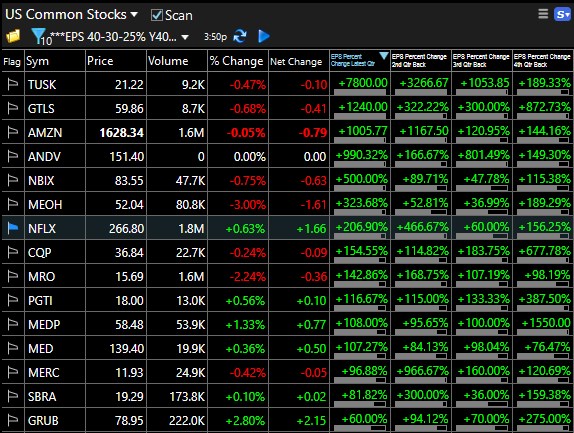Click the filter funnel icon
Image resolution: width=574 pixels, height=433 pixels.
(38, 36)
